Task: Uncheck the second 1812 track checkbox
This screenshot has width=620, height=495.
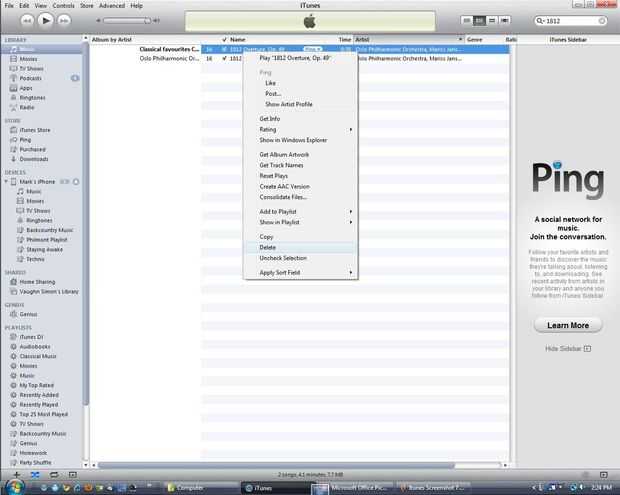Action: [224, 59]
